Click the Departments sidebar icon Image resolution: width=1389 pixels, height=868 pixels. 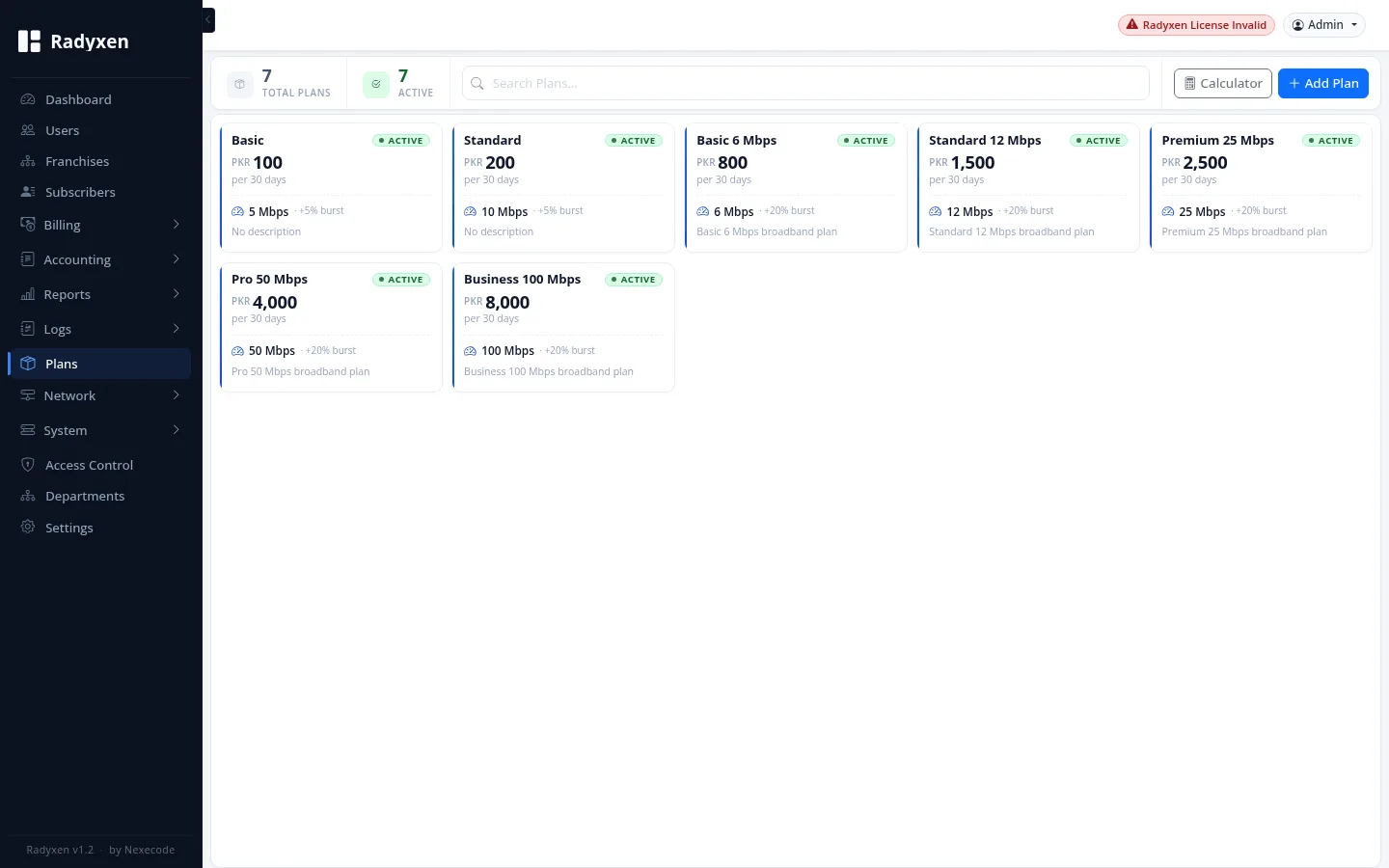point(28,496)
